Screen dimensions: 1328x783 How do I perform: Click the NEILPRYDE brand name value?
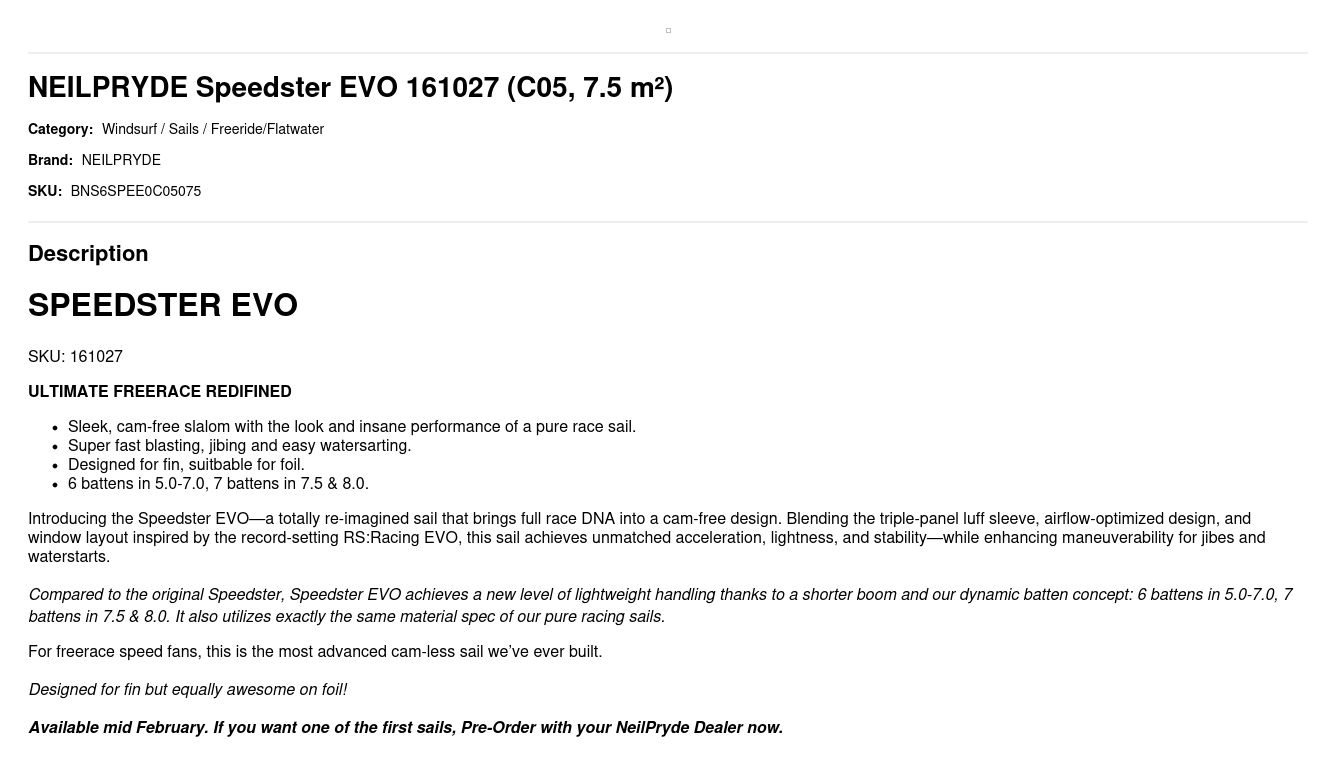point(121,160)
